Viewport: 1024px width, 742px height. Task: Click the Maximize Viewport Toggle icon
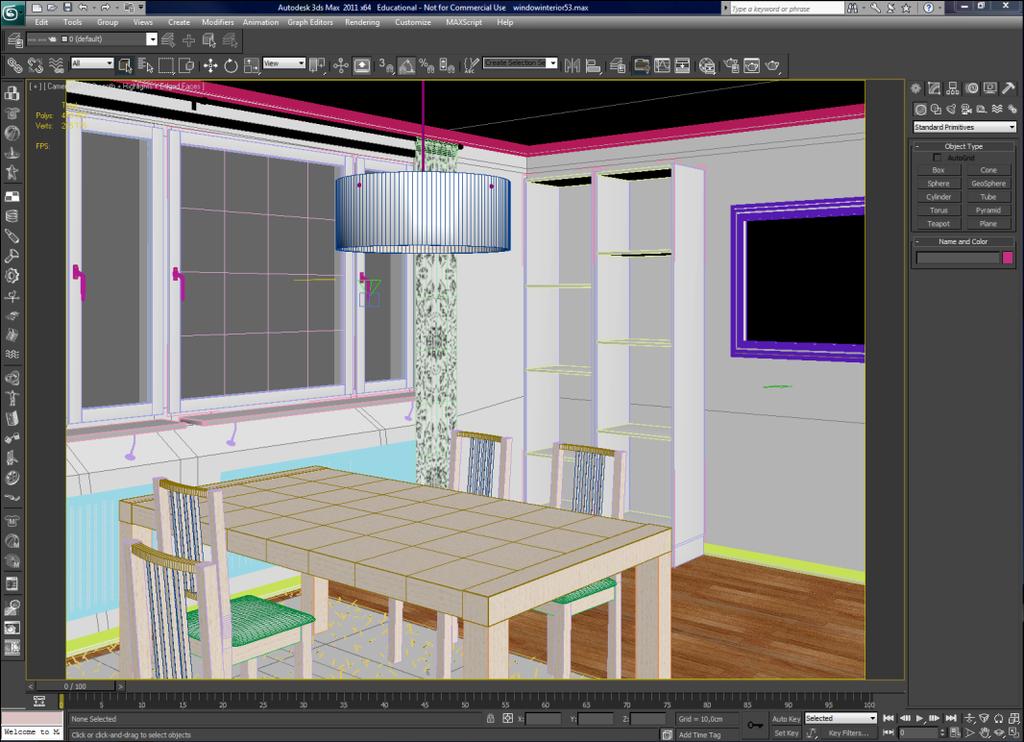pos(1014,733)
